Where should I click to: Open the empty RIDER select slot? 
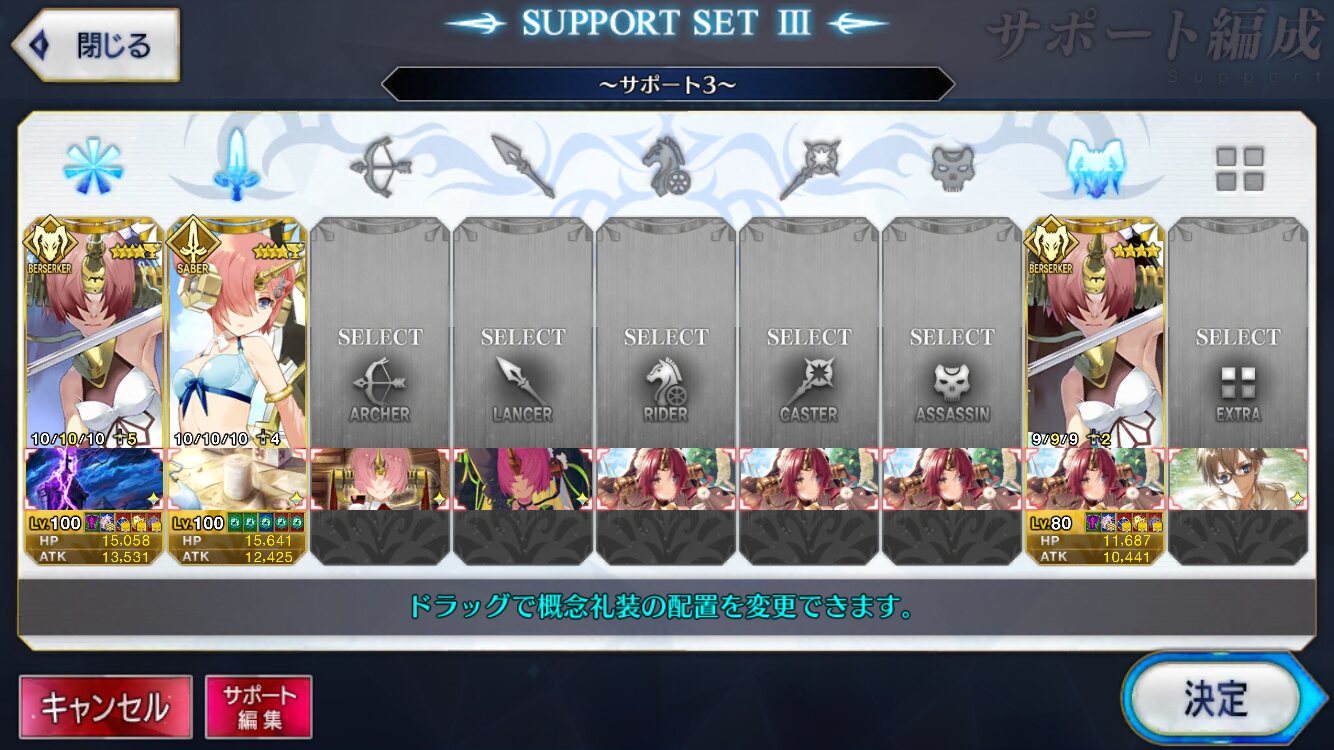tap(666, 333)
